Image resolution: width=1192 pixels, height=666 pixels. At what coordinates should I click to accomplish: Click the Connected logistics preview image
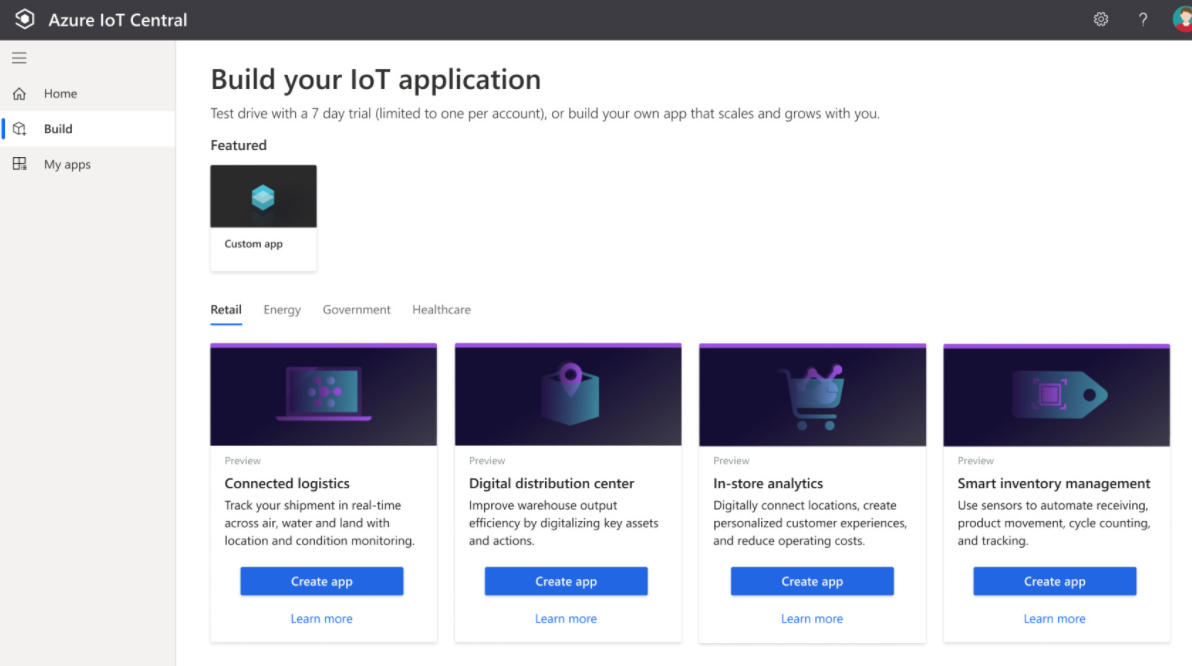(x=323, y=393)
